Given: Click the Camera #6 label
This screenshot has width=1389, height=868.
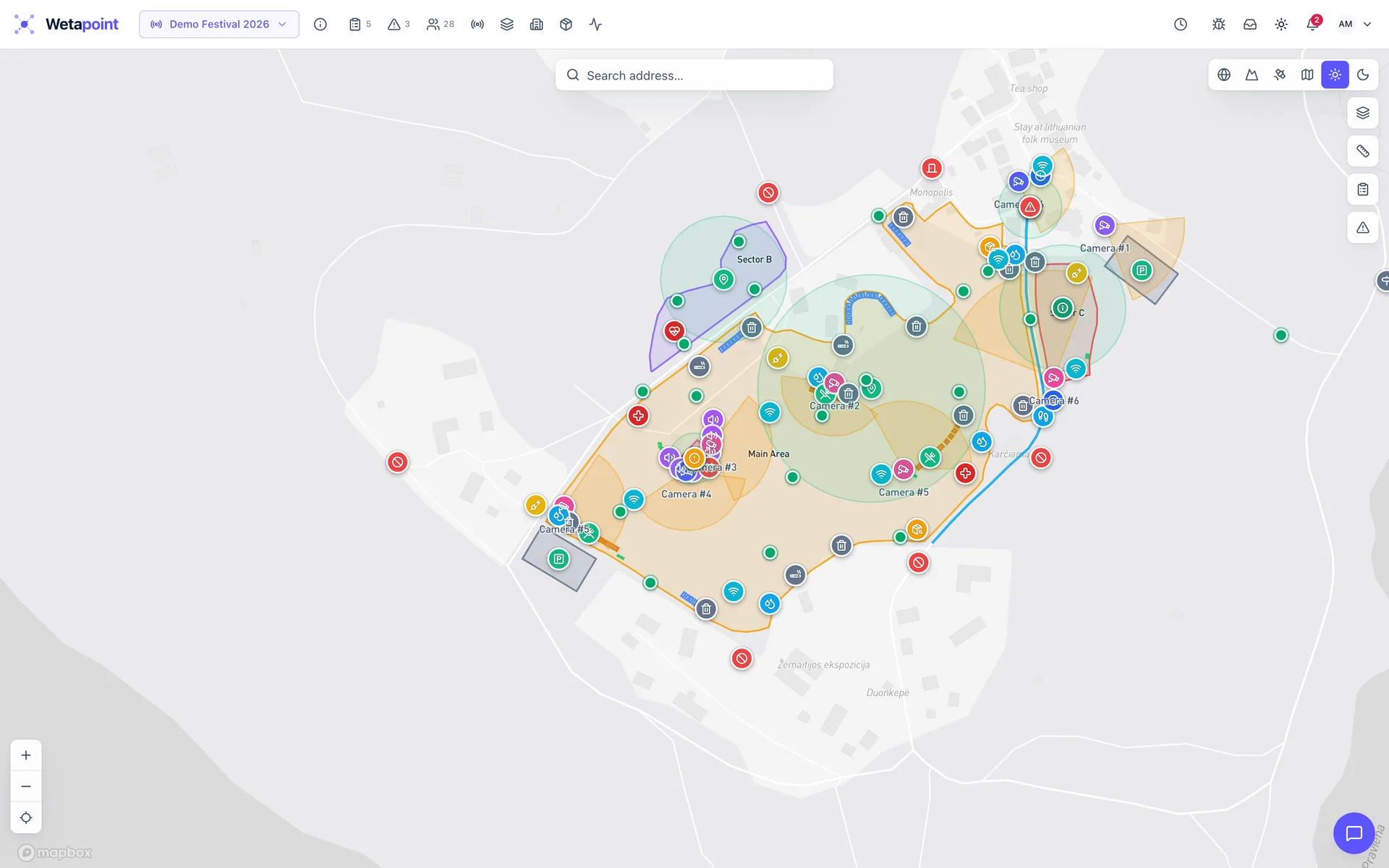Looking at the screenshot, I should click(1054, 401).
